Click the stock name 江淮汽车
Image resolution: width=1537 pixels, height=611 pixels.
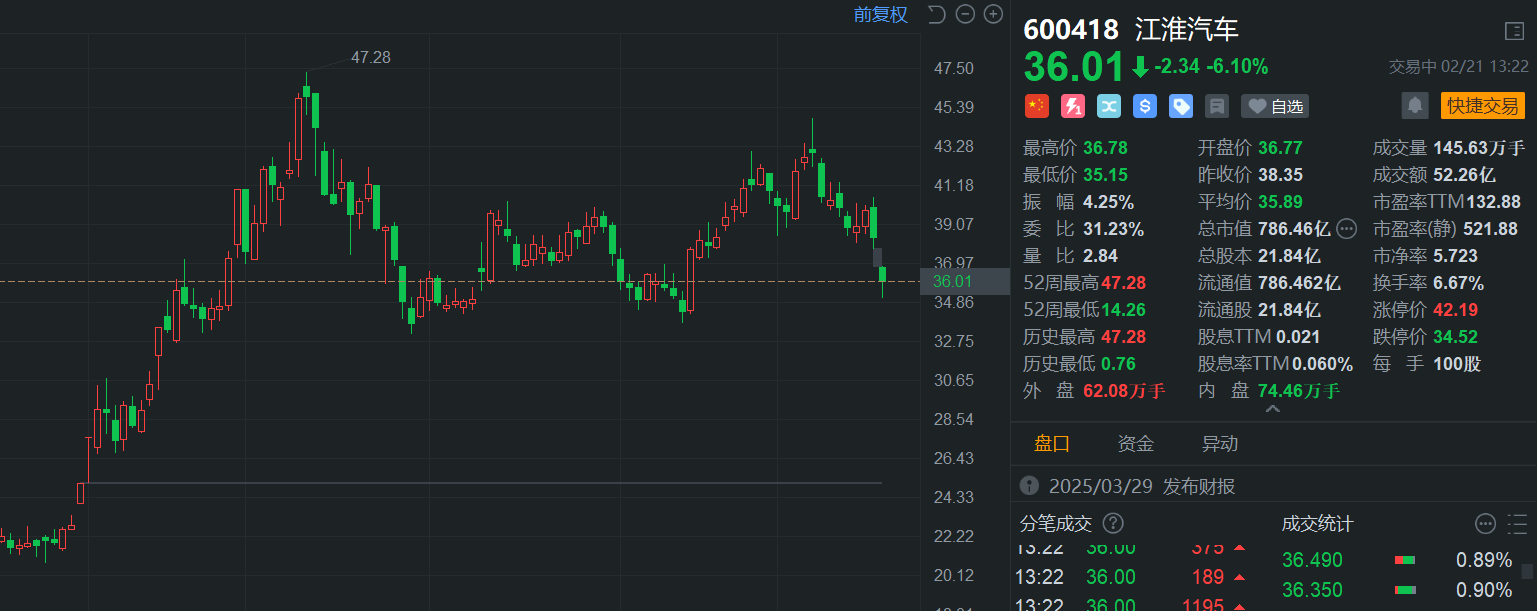click(1187, 29)
